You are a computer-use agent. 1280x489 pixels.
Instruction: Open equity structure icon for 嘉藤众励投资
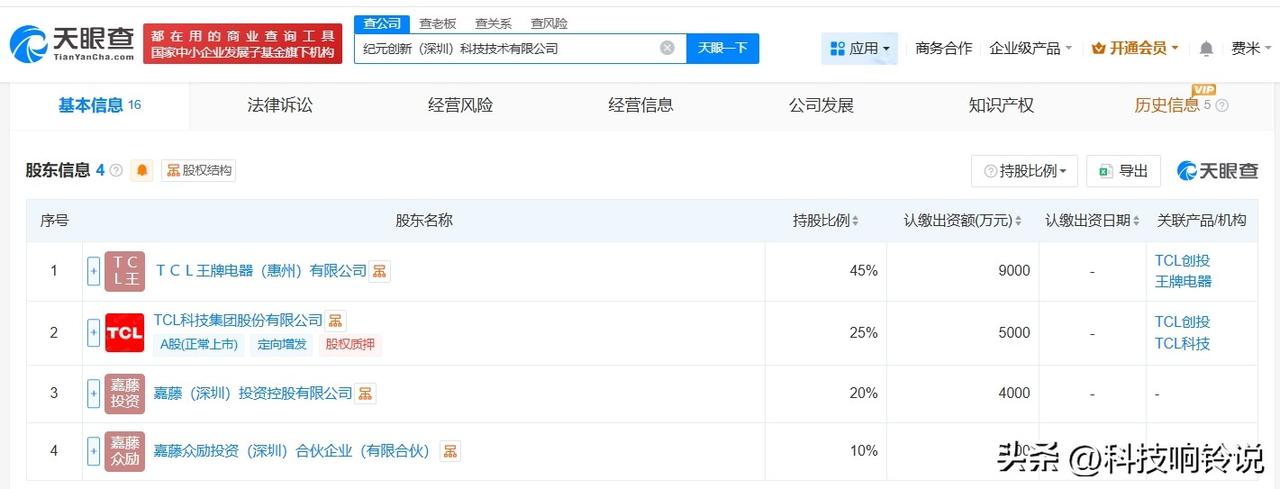[450, 451]
